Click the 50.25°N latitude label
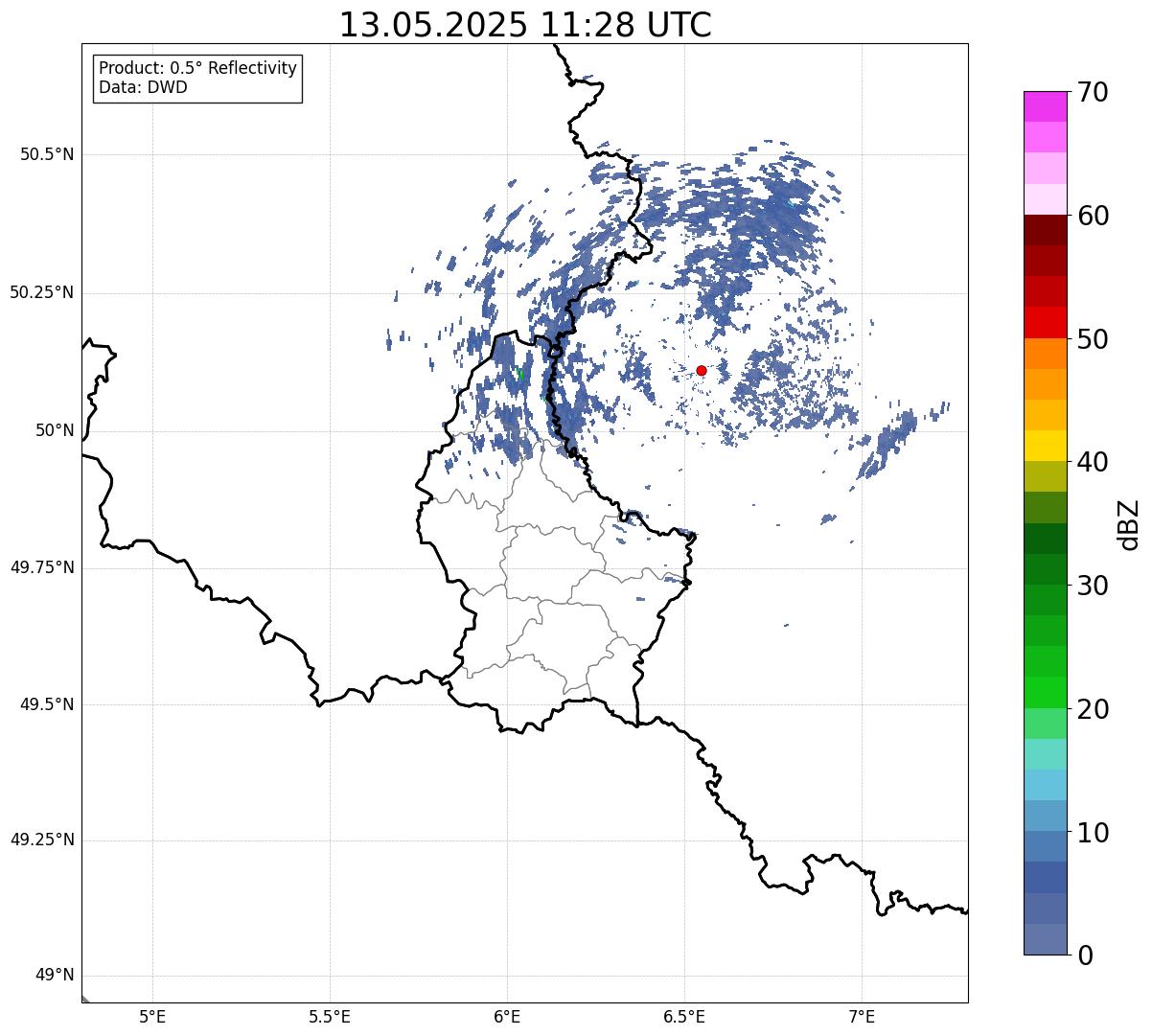This screenshot has width=1152, height=1036. tap(41, 292)
